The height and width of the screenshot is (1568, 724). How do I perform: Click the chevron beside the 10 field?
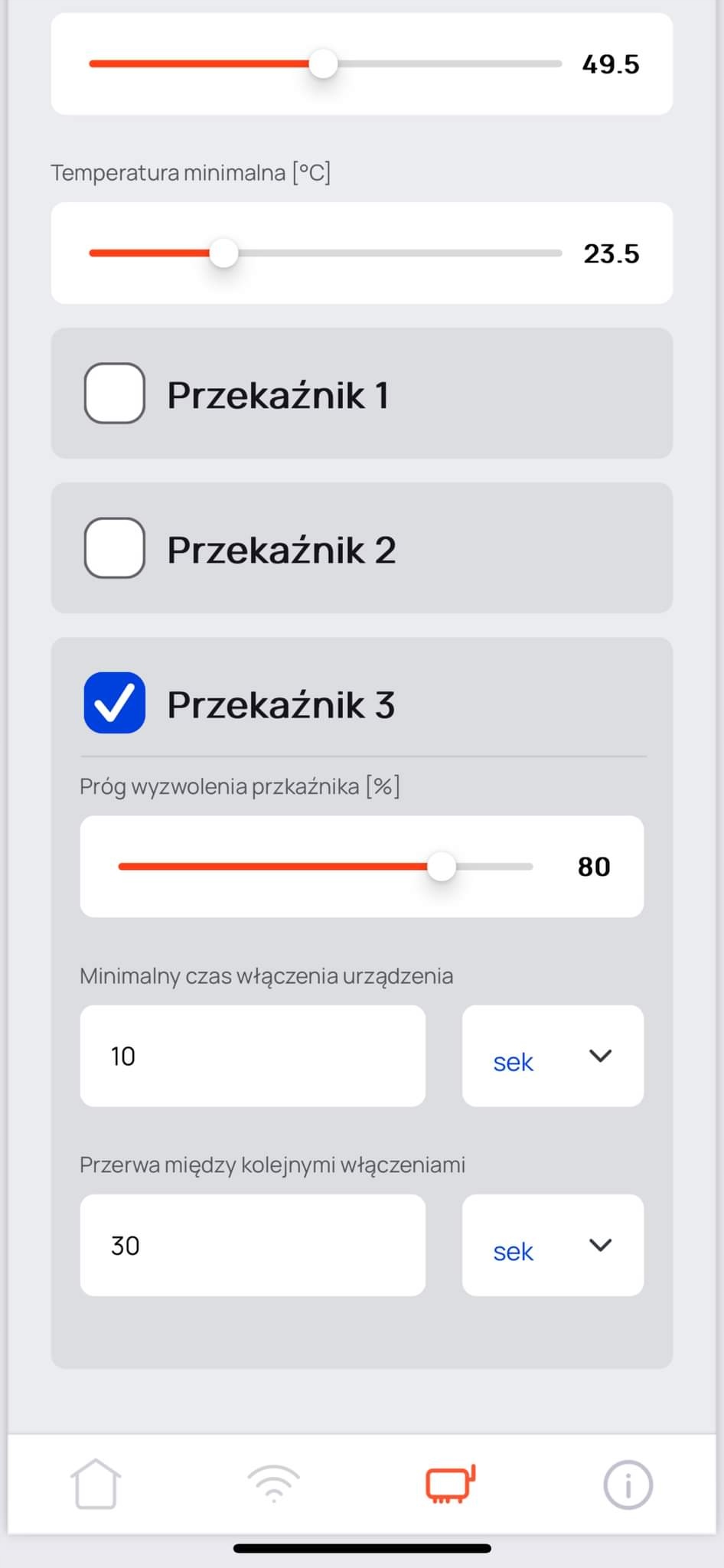(x=601, y=1056)
